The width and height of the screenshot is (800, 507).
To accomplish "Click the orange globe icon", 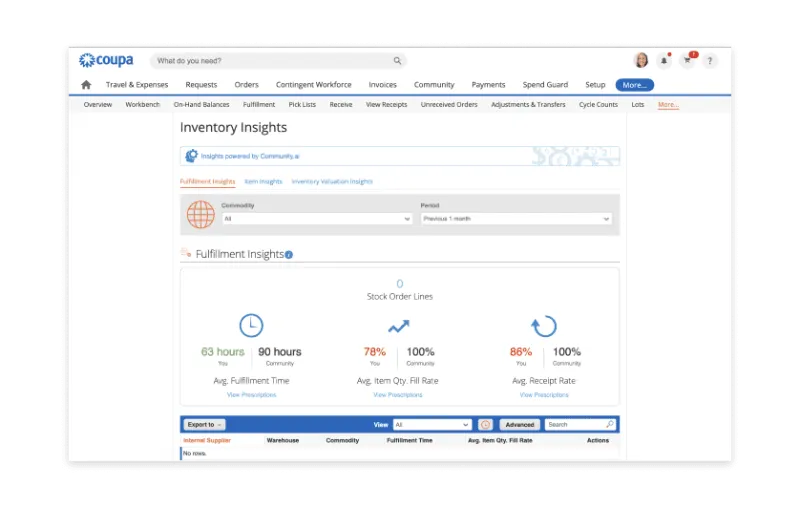I will (x=201, y=214).
